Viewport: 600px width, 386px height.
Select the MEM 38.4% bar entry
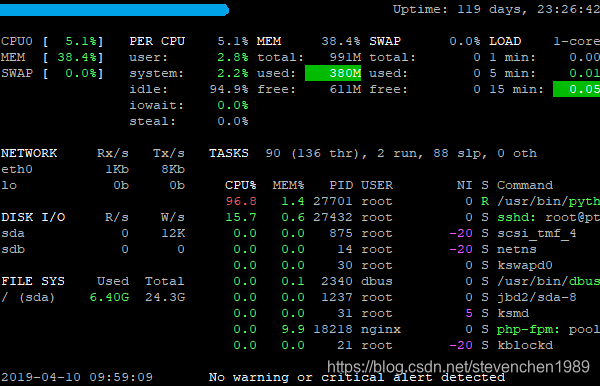pyautogui.click(x=52, y=57)
